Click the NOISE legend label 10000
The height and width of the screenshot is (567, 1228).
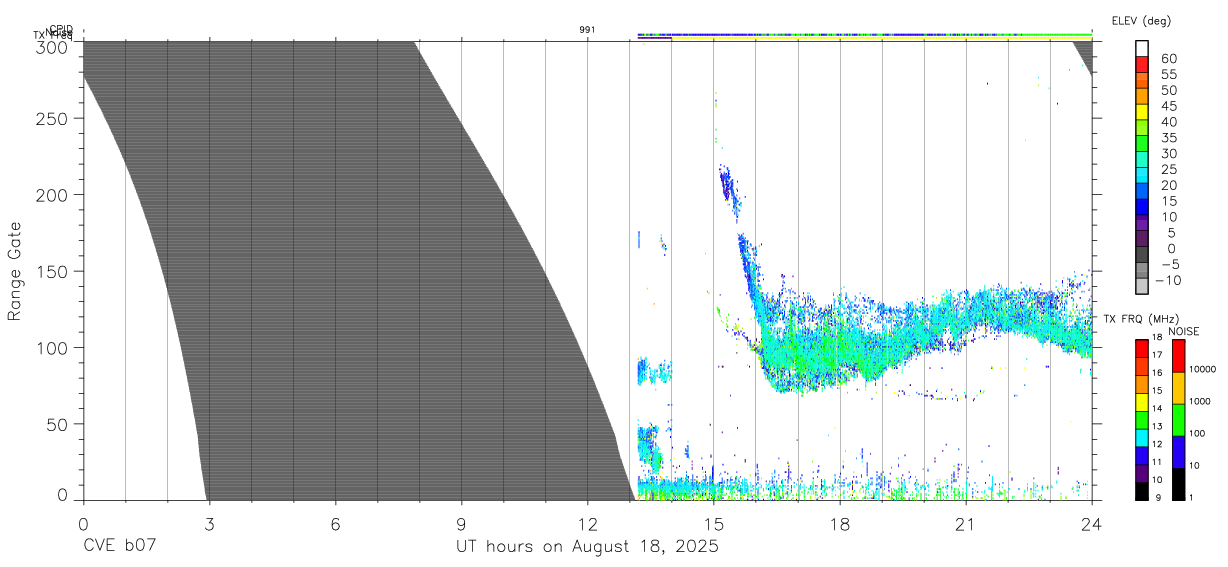(1202, 369)
